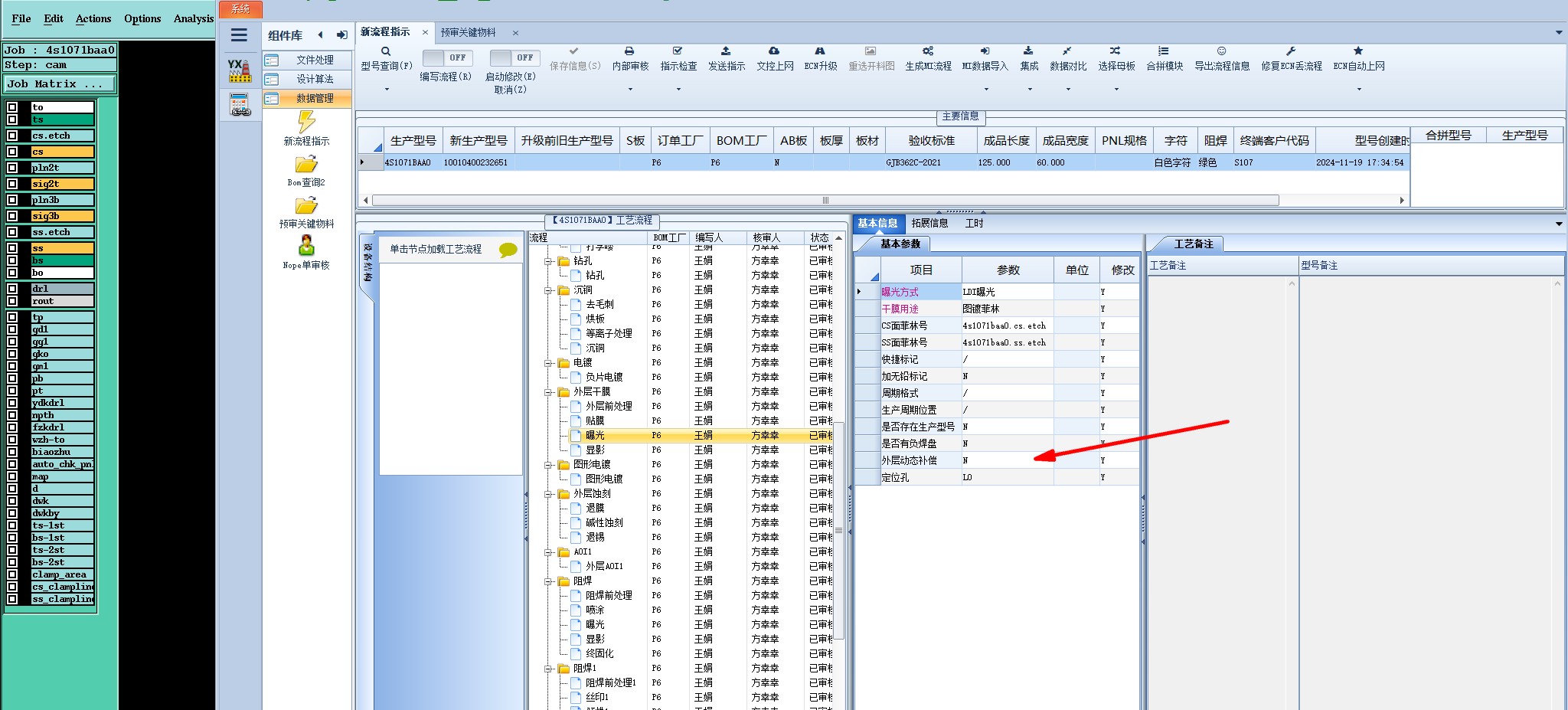This screenshot has height=710, width=1568.
Task: Tick the checkbox for layer sig2t
Action: click(x=12, y=184)
